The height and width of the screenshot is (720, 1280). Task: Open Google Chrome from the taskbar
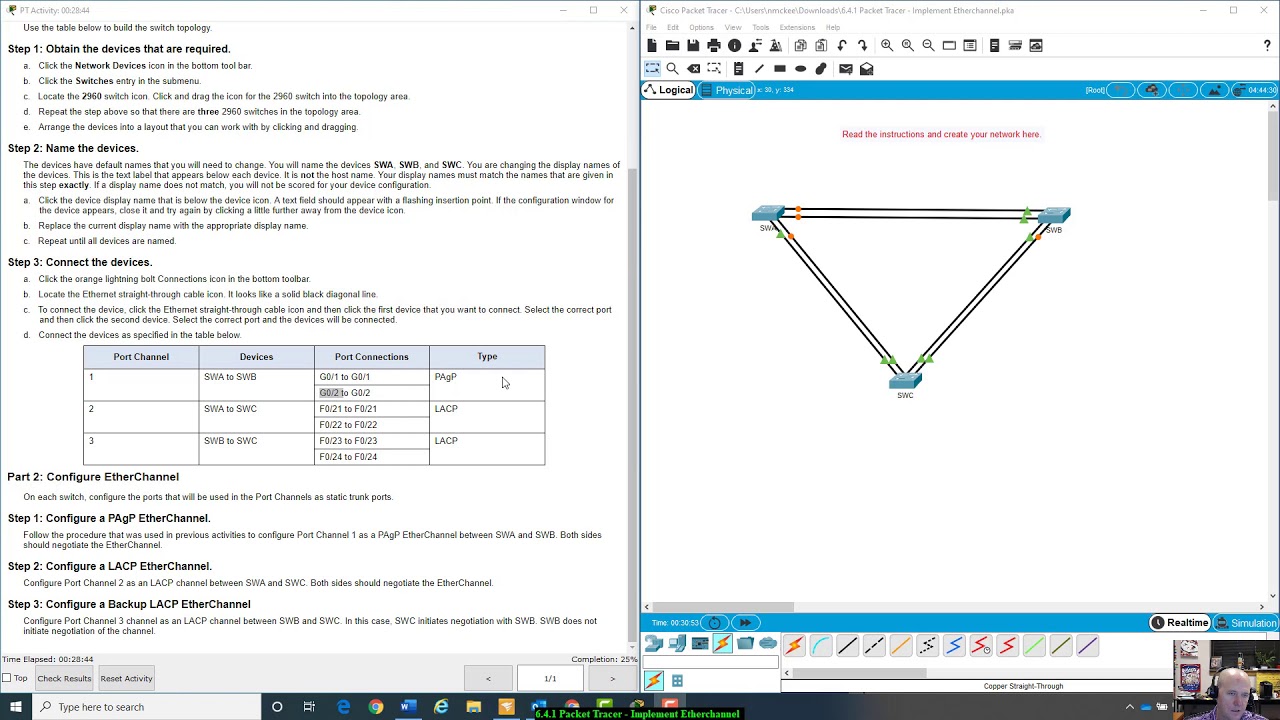coord(375,707)
